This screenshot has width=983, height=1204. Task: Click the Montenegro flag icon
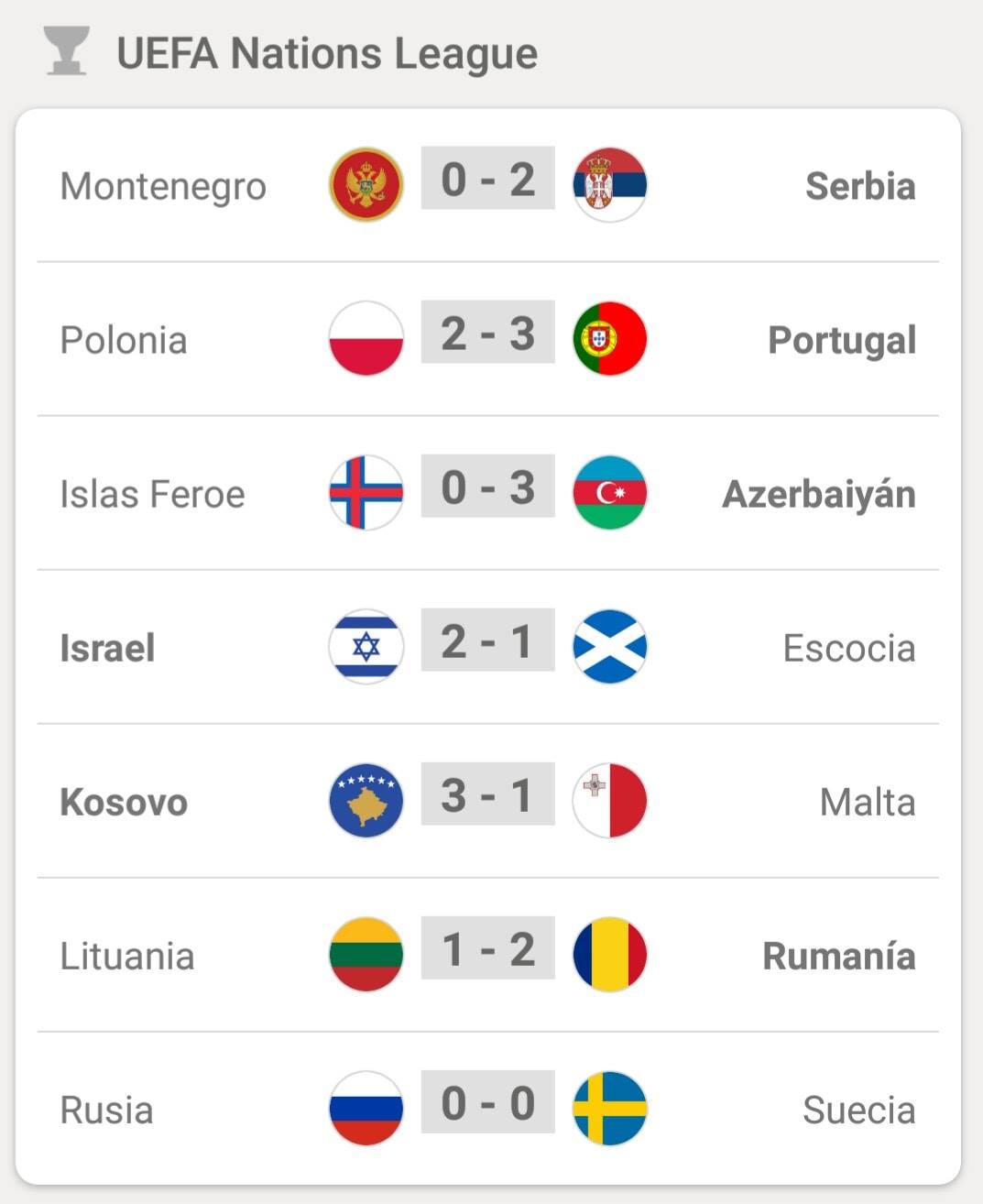366,184
